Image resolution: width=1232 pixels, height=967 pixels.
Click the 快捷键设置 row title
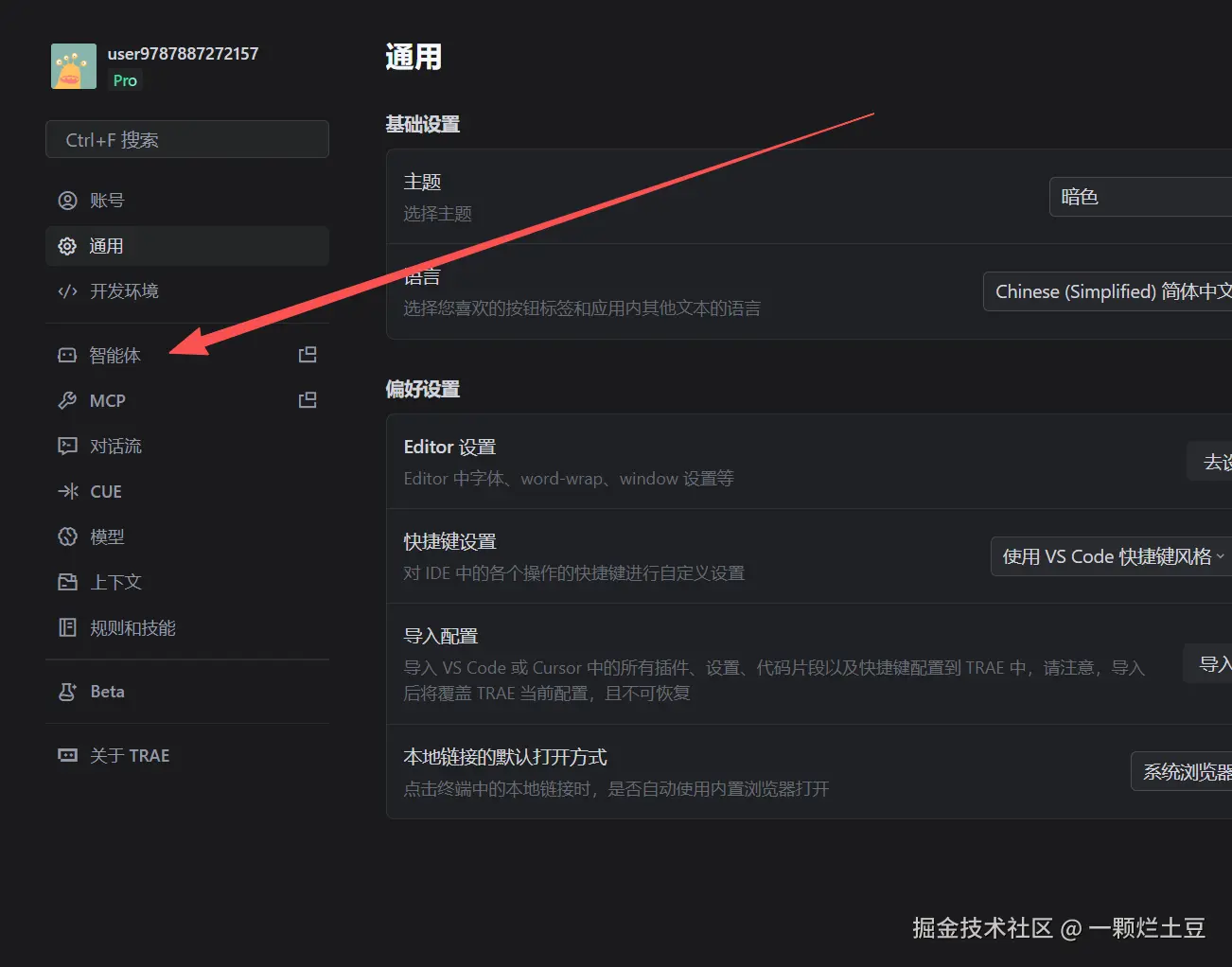click(x=450, y=541)
